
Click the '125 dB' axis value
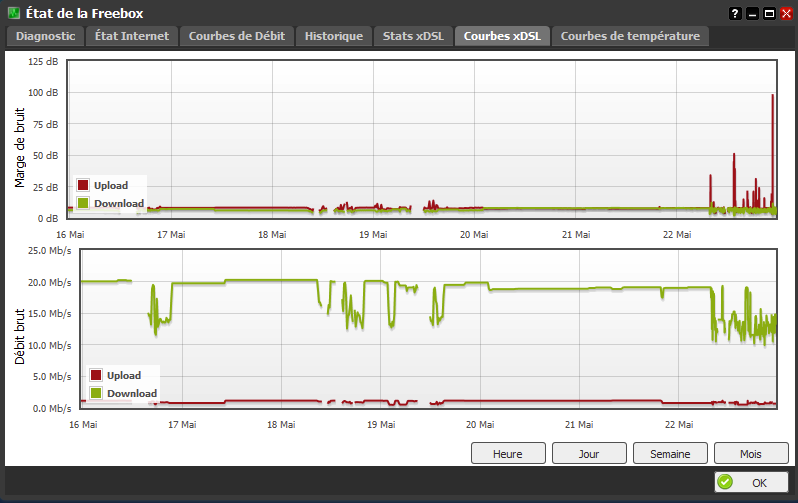pos(43,62)
